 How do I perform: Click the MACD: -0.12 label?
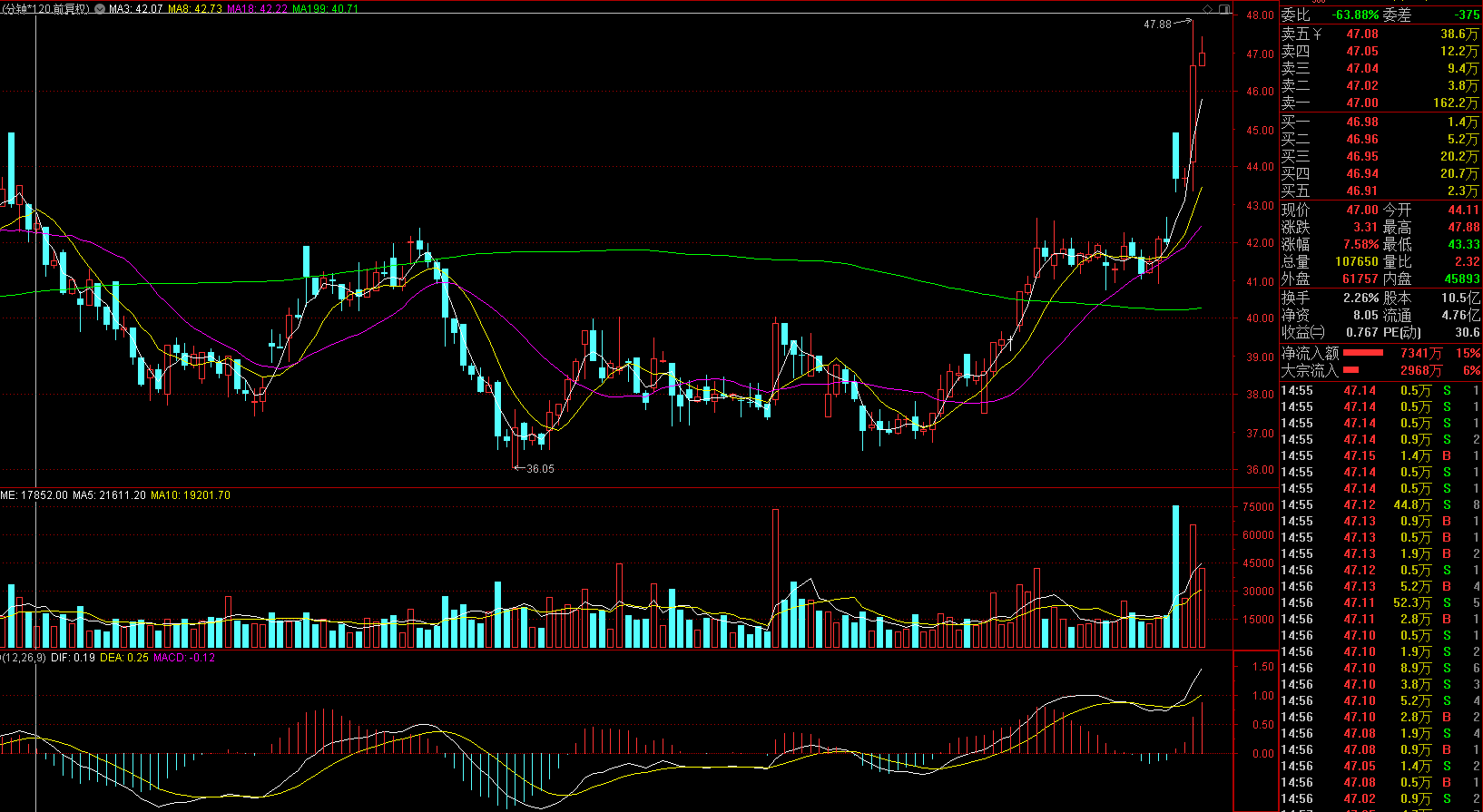click(184, 658)
